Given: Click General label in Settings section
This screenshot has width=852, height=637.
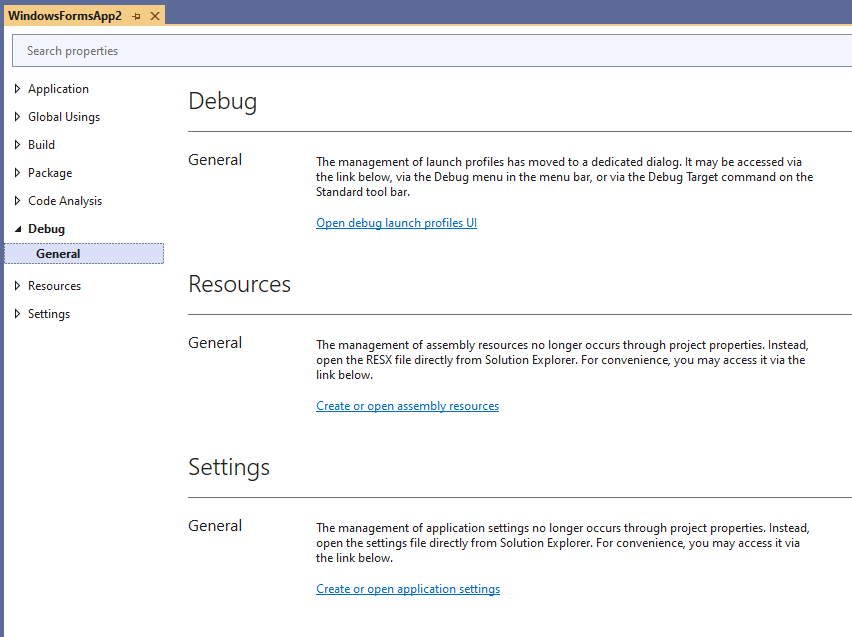Looking at the screenshot, I should point(215,526).
